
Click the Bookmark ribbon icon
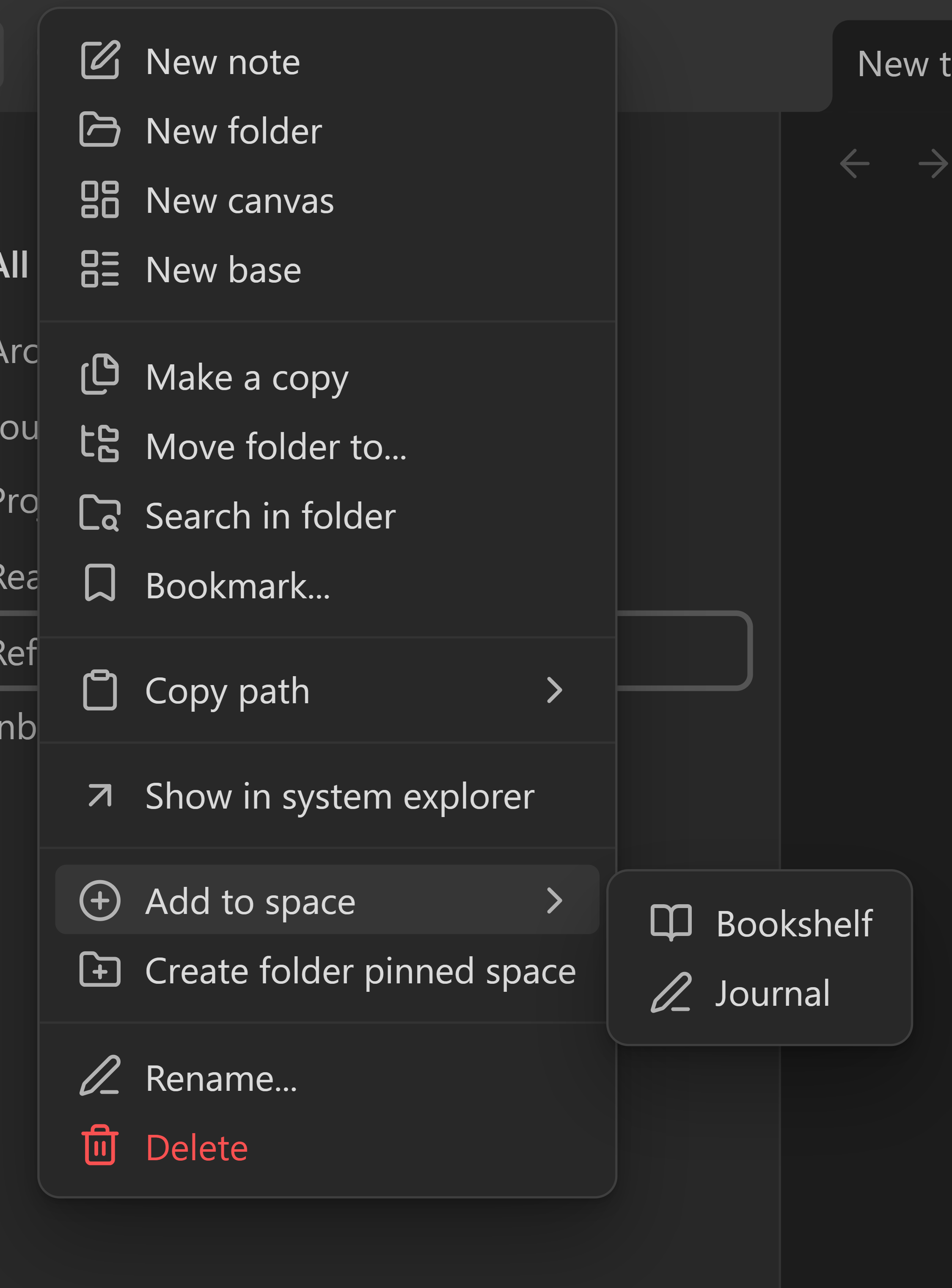pyautogui.click(x=100, y=583)
